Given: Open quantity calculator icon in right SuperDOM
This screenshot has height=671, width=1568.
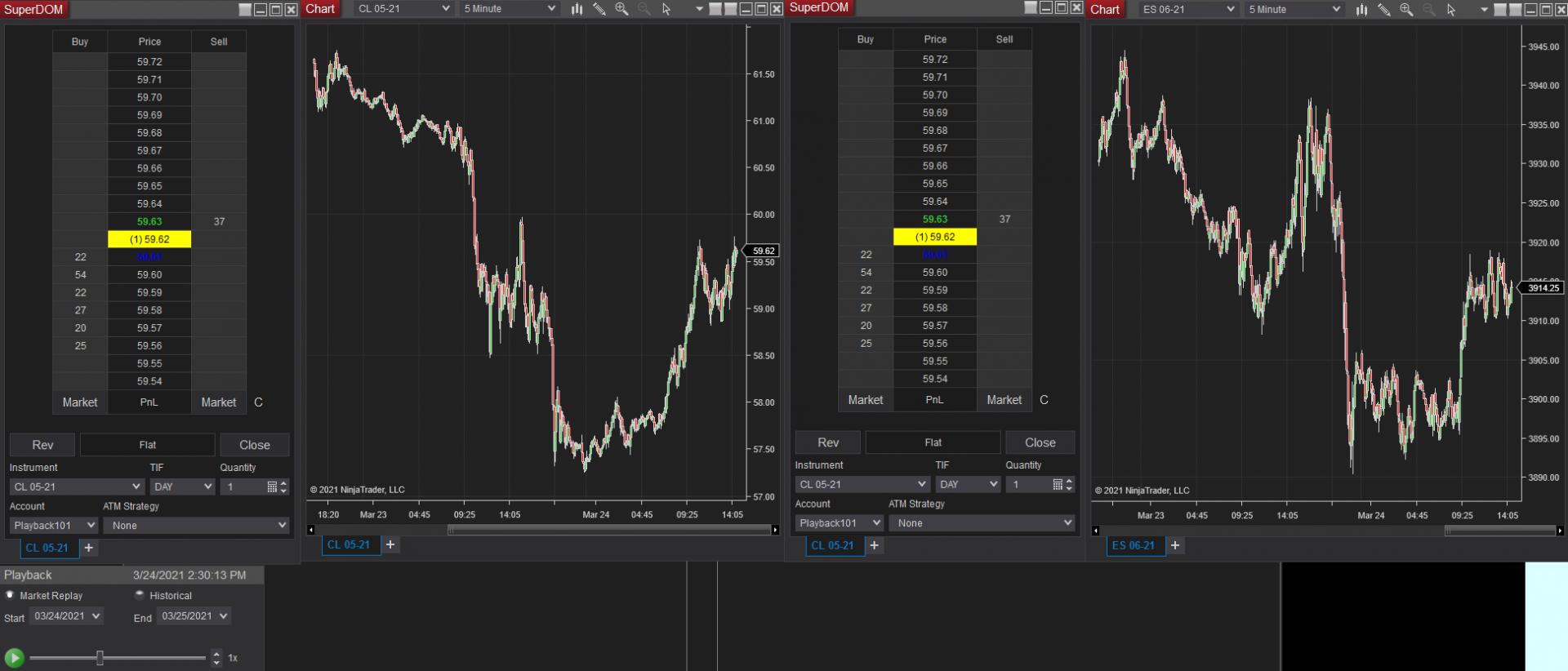Looking at the screenshot, I should click(x=1058, y=484).
